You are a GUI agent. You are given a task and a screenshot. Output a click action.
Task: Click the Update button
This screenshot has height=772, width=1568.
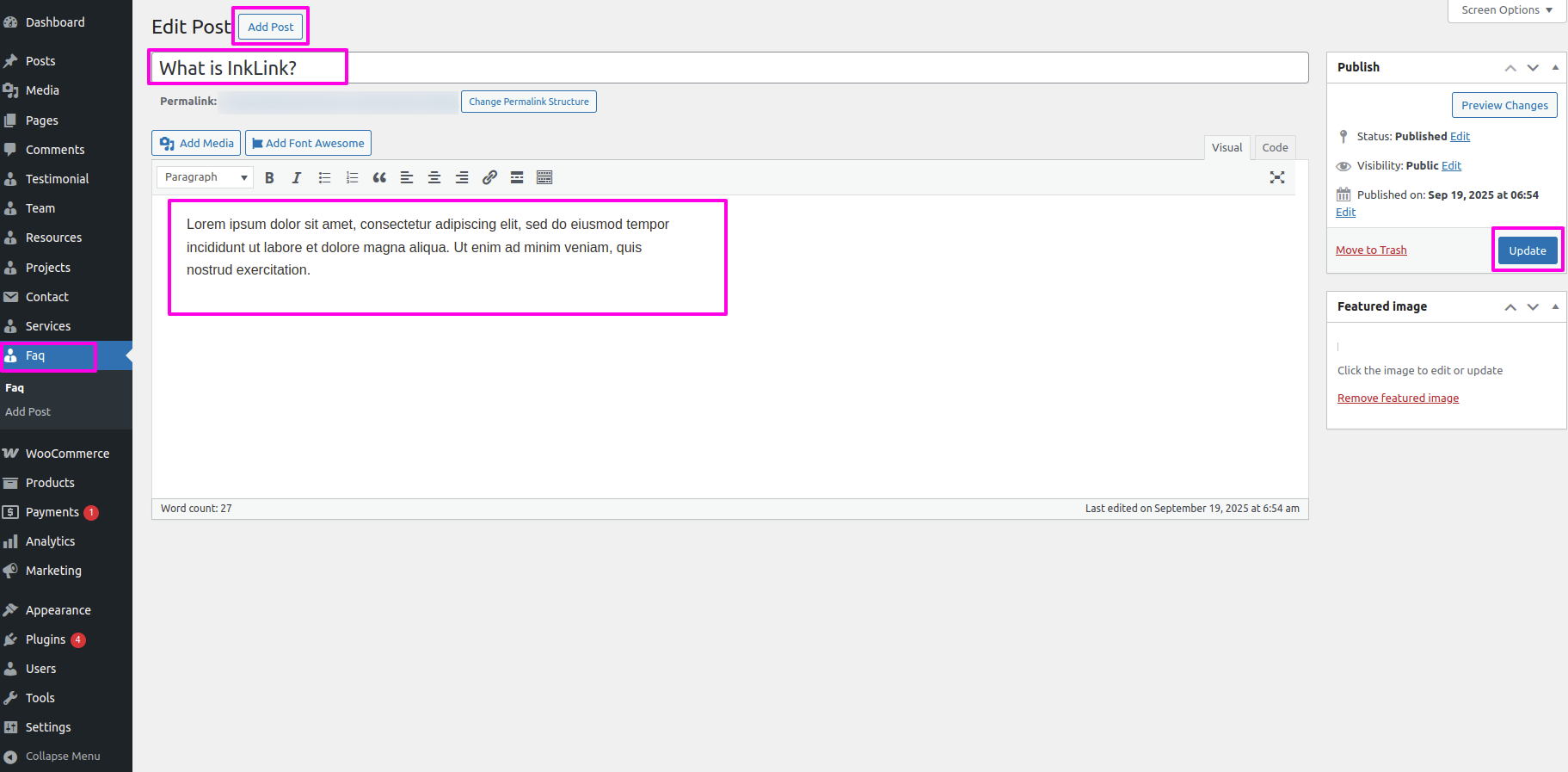click(x=1527, y=250)
